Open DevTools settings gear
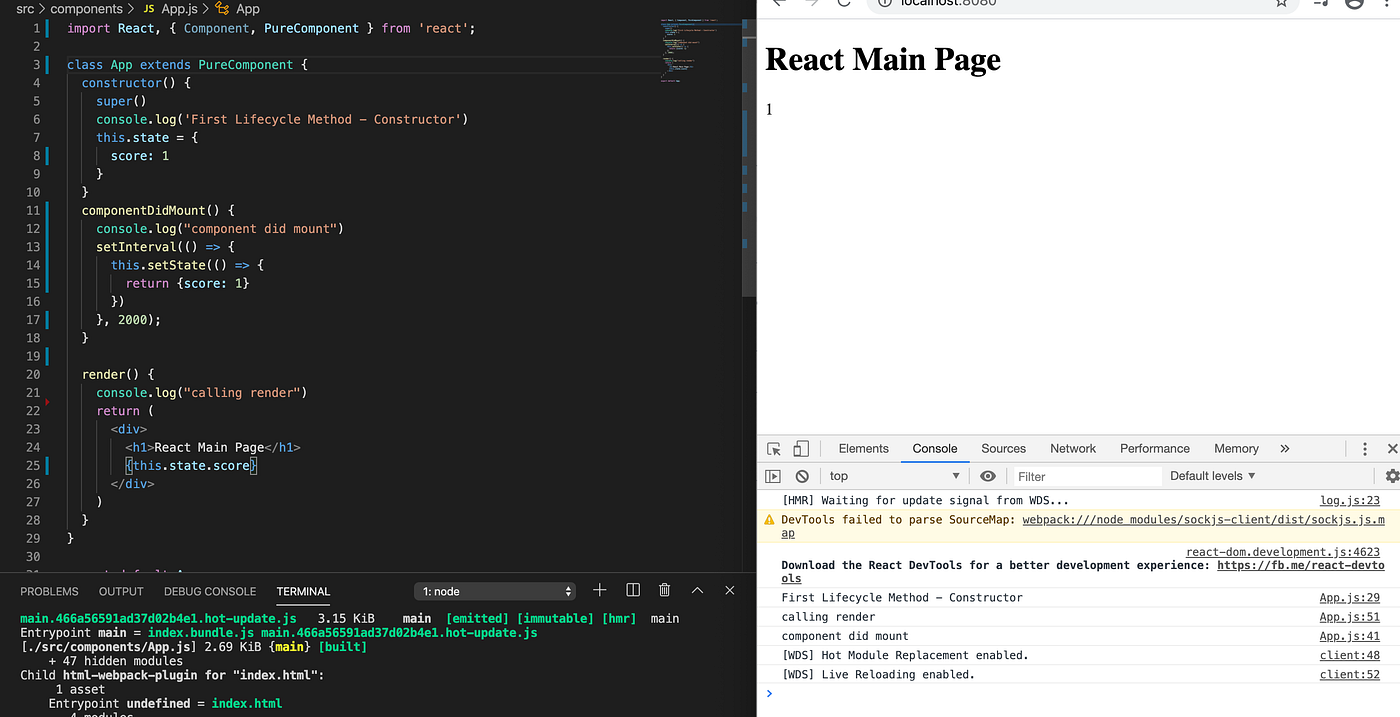Viewport: 1400px width, 717px height. (1392, 476)
